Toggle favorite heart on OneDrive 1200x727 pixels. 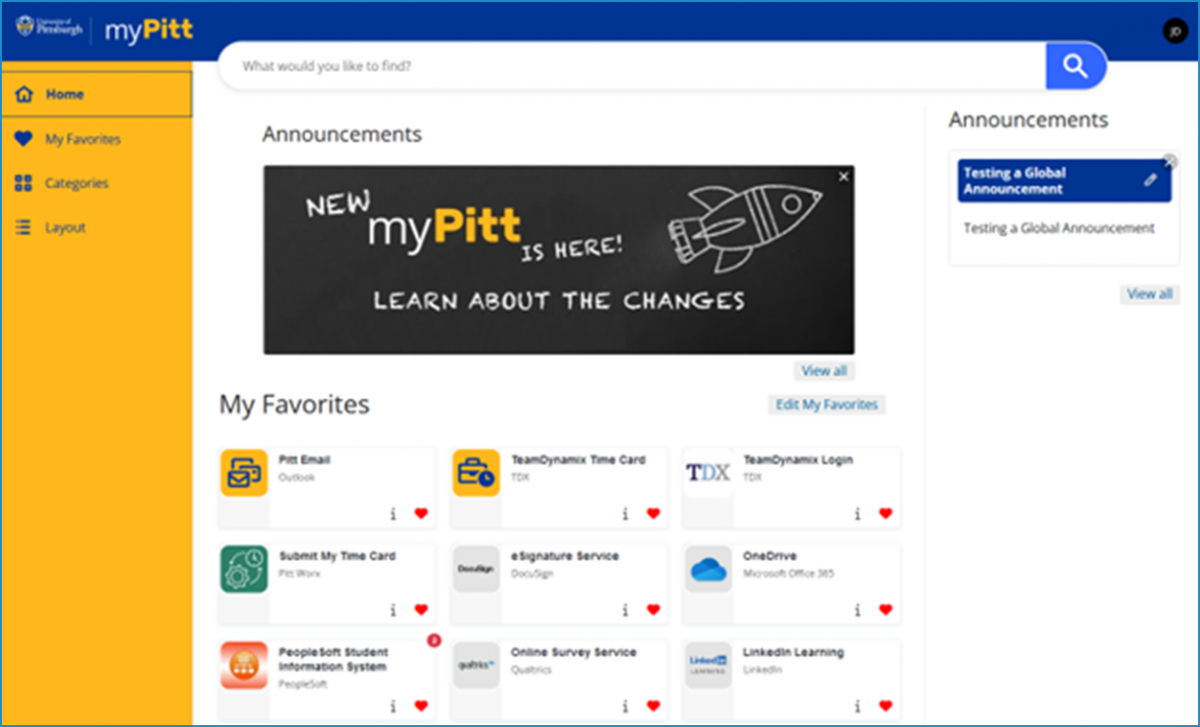coord(885,610)
